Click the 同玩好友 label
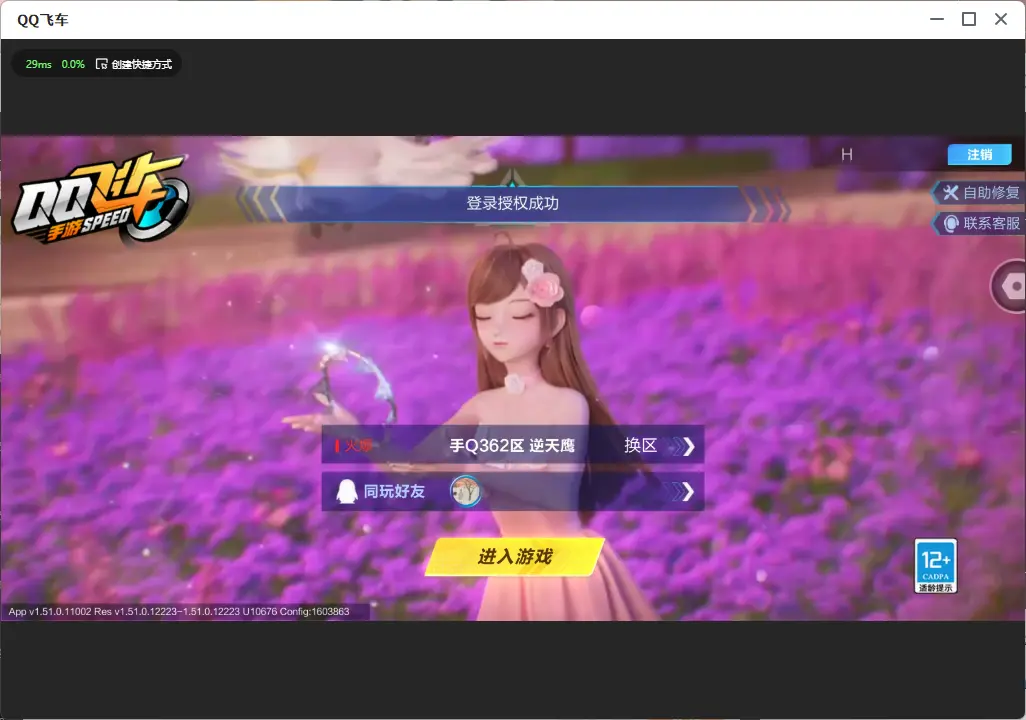The image size is (1026, 720). (x=394, y=492)
